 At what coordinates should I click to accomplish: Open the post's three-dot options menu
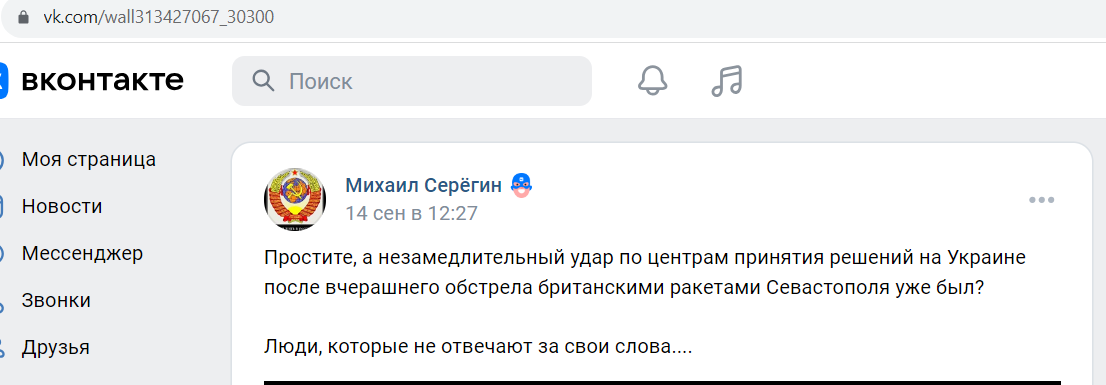(1041, 200)
